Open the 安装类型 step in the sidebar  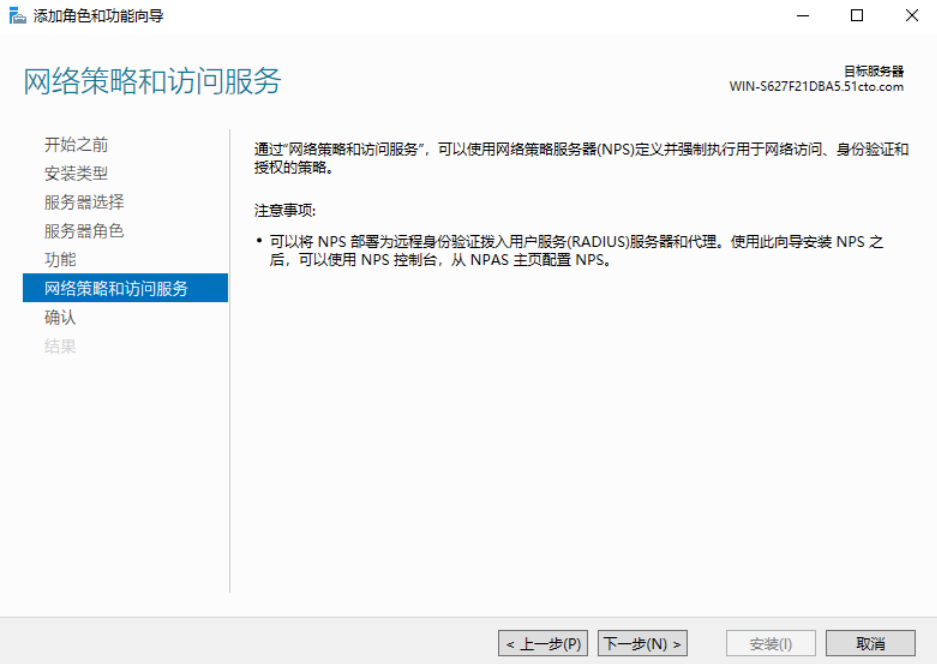[76, 174]
